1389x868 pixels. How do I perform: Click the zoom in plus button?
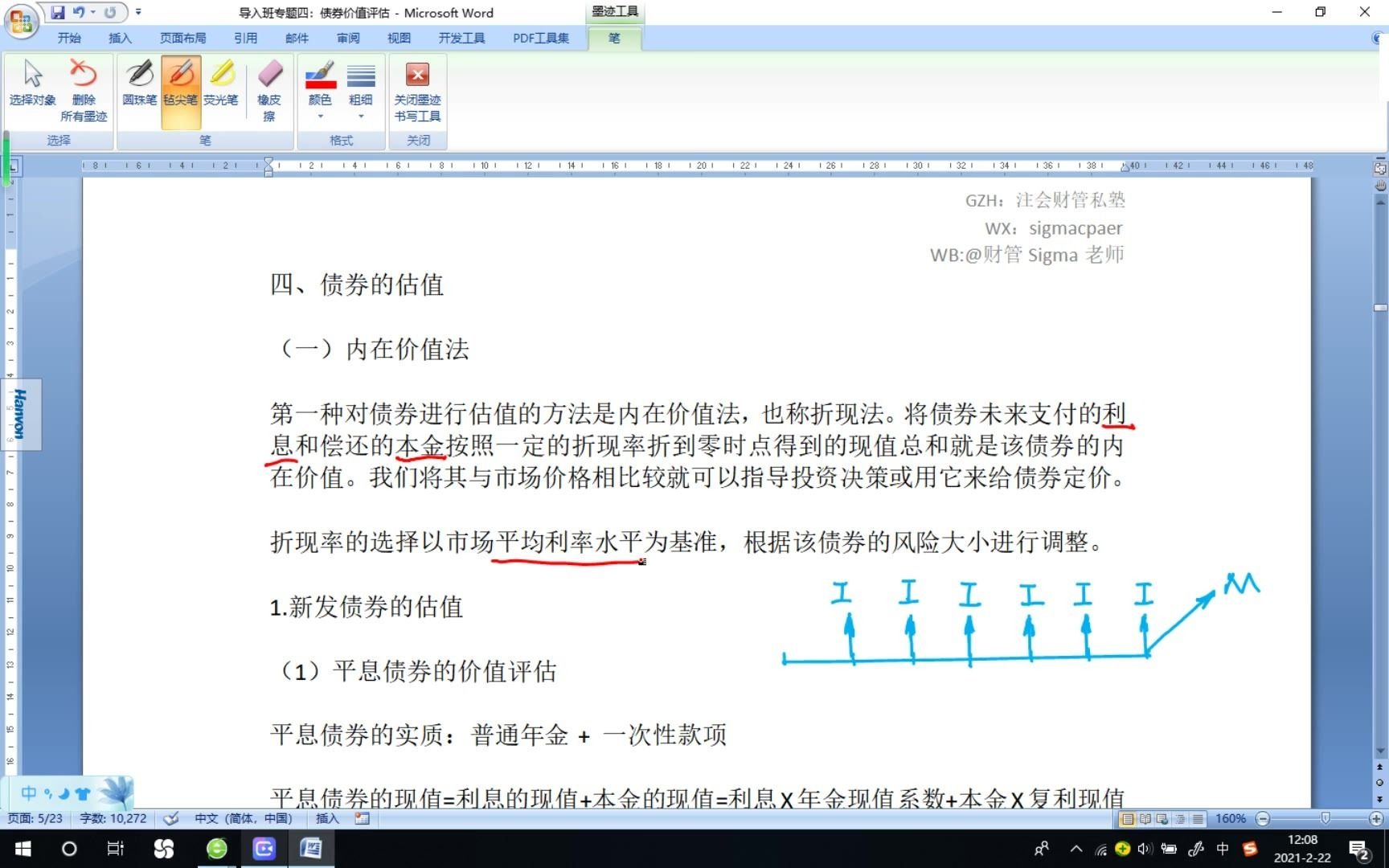1376,818
